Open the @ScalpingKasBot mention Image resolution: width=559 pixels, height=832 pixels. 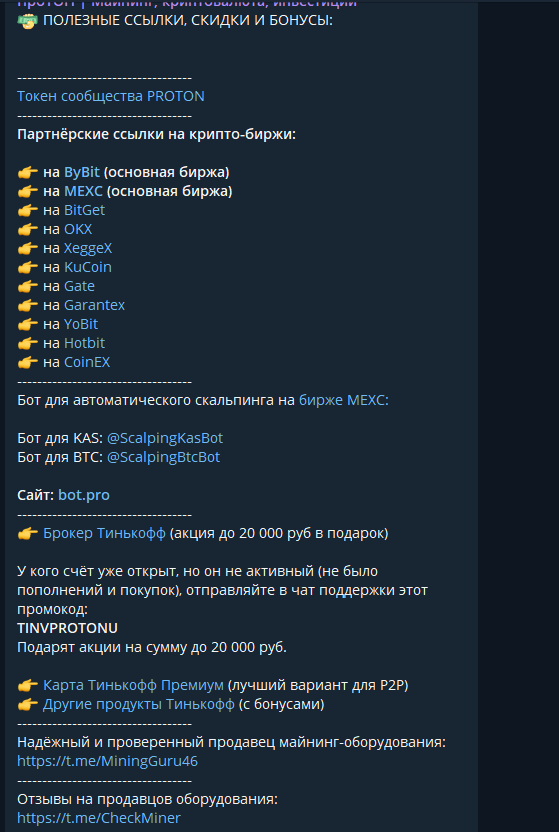[165, 438]
